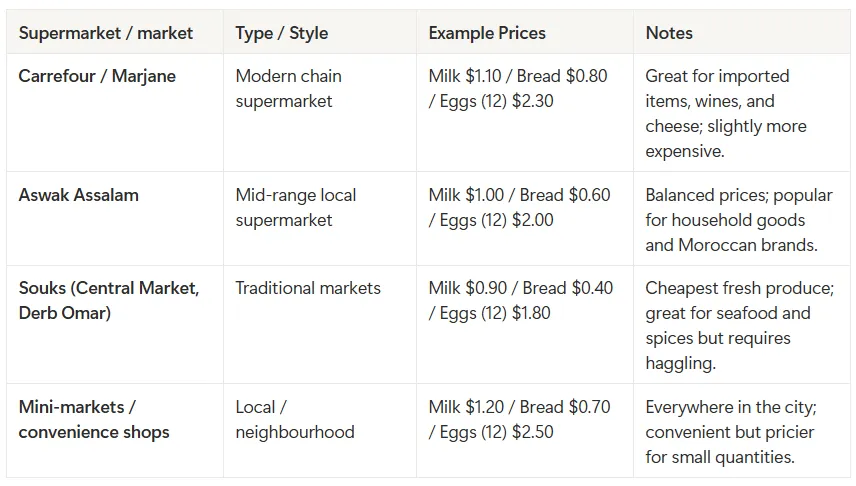
Task: Select Mini-markets prices with Milk $1.20
Action: pyautogui.click(x=519, y=419)
